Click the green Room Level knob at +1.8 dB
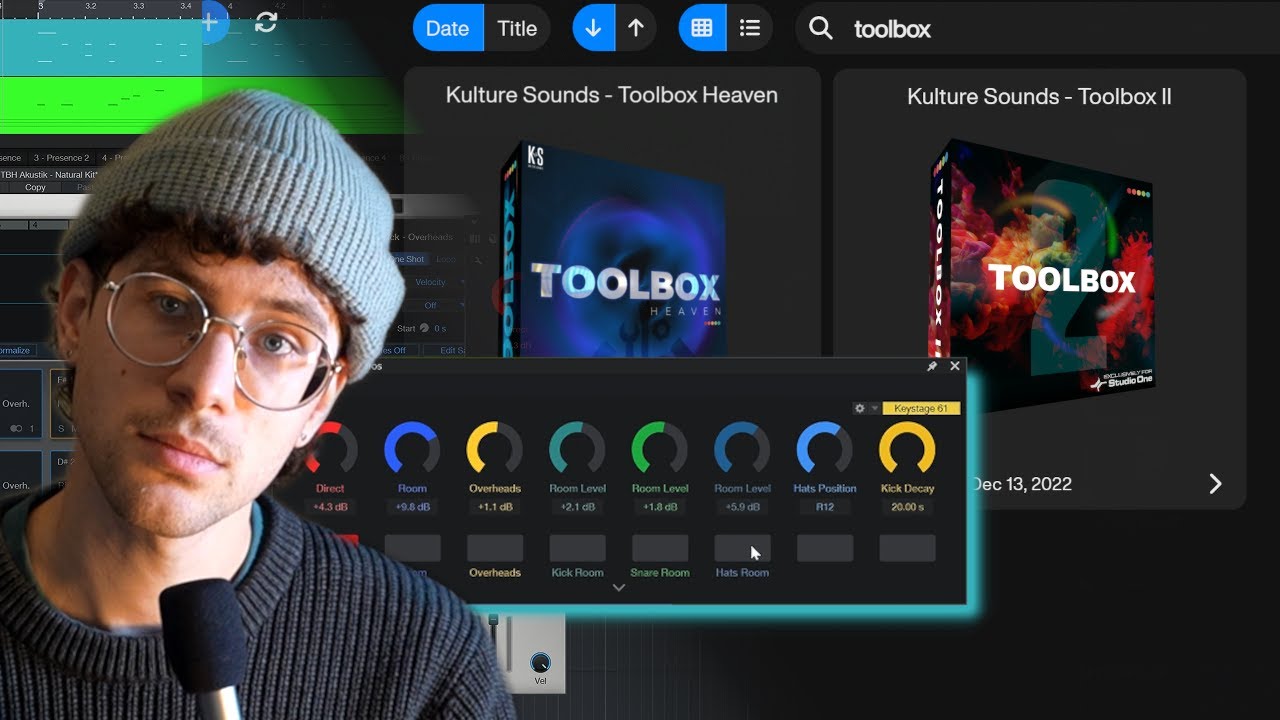The height and width of the screenshot is (720, 1280). tap(660, 448)
